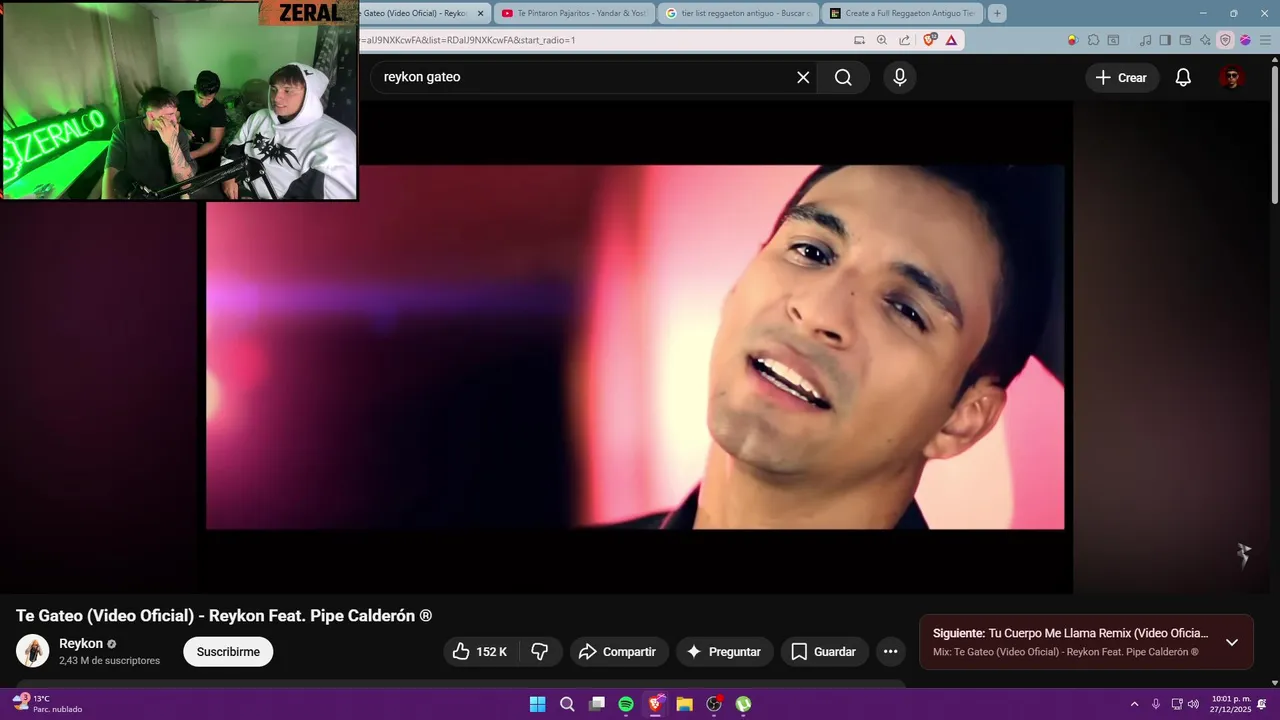Open the Brave wallet icon

click(x=1185, y=40)
